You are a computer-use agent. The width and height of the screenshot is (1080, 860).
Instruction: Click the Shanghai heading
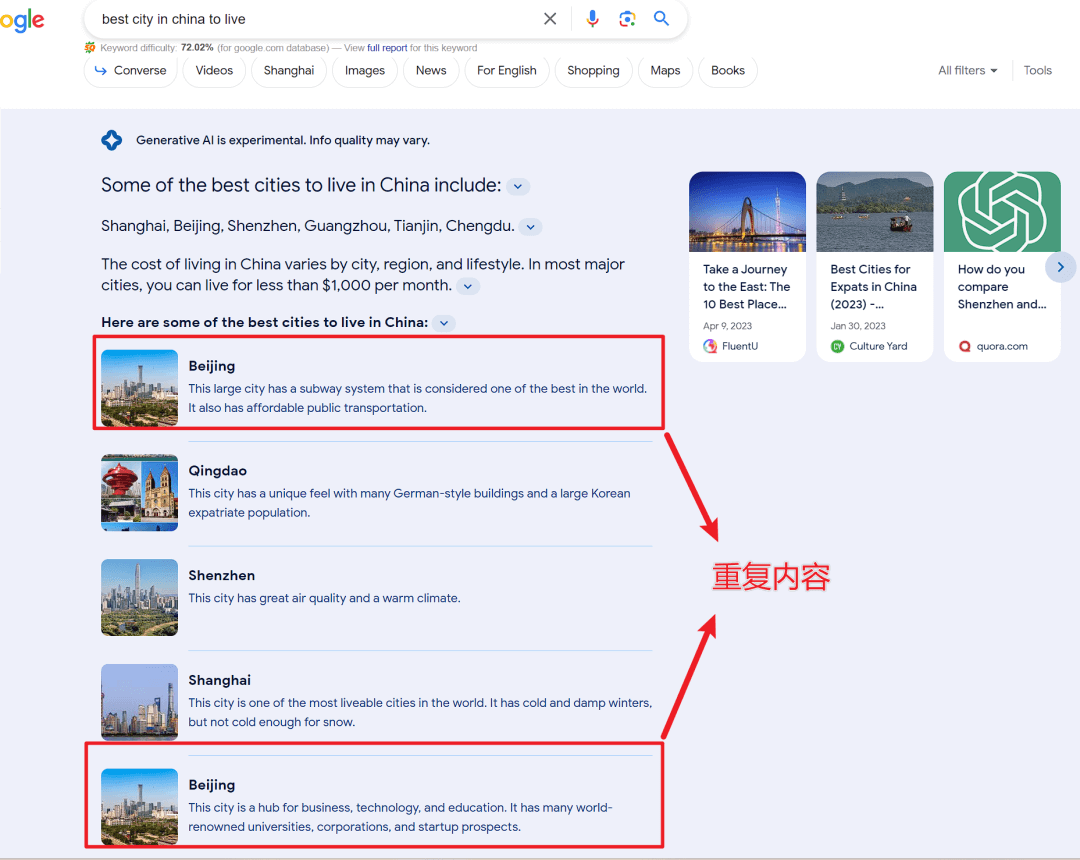(220, 680)
